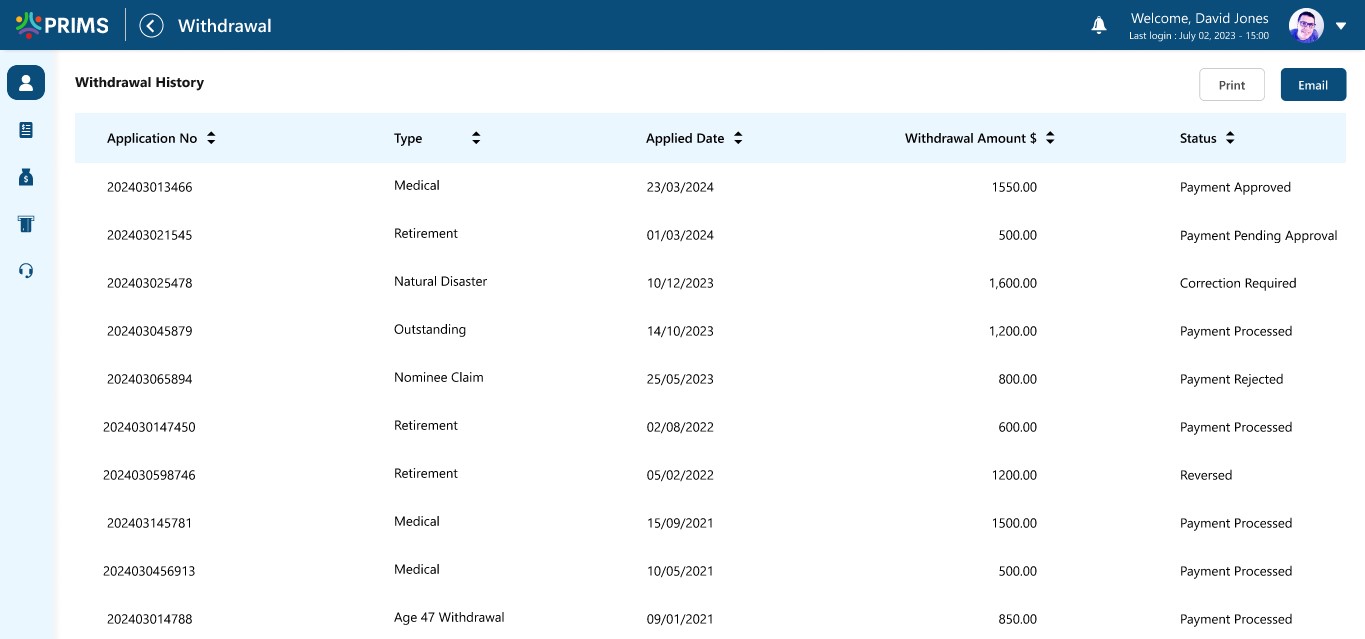Image resolution: width=1365 pixels, height=639 pixels.
Task: Click the PRIMS logo
Action: click(62, 25)
